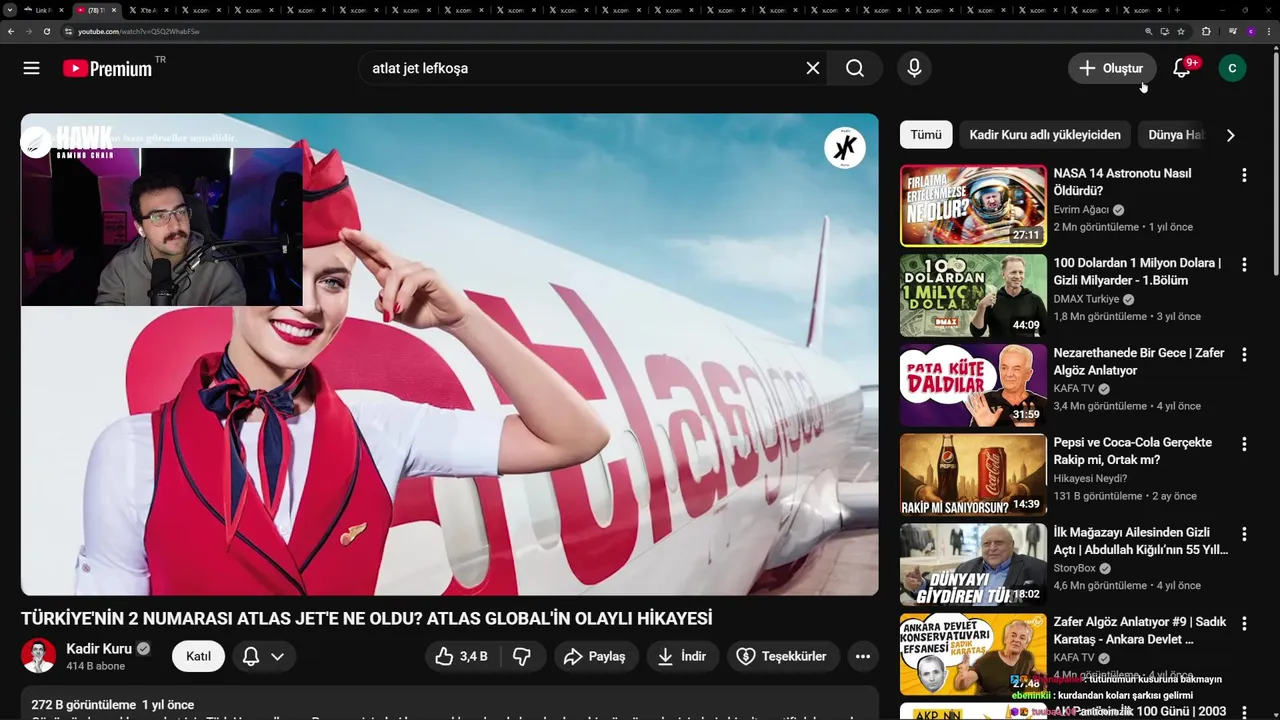Click the Oluştur create button
This screenshot has width=1280, height=720.
pyautogui.click(x=1111, y=68)
